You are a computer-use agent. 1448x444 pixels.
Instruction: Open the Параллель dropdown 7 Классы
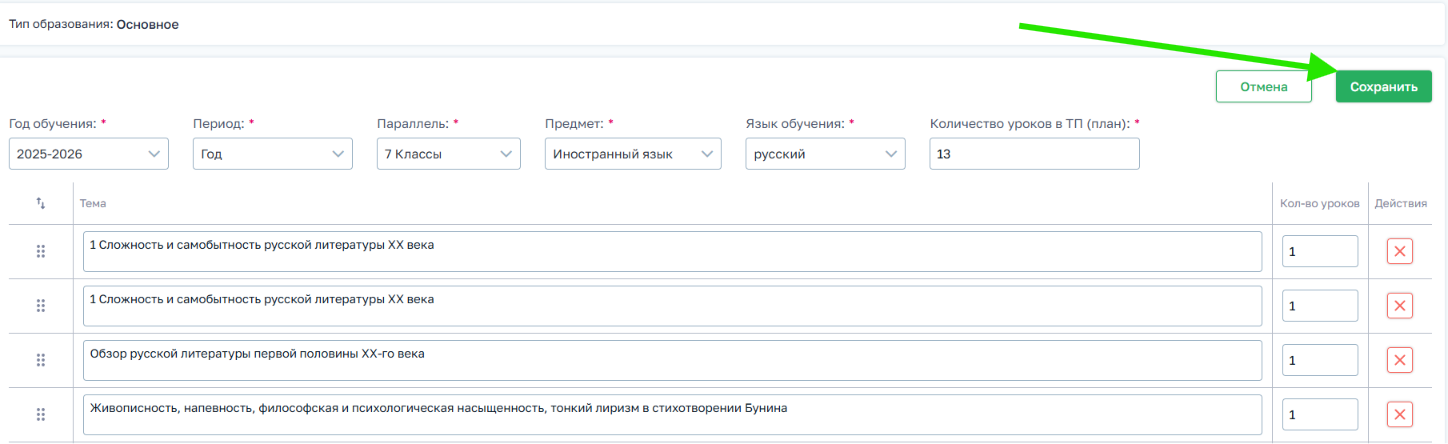click(449, 154)
